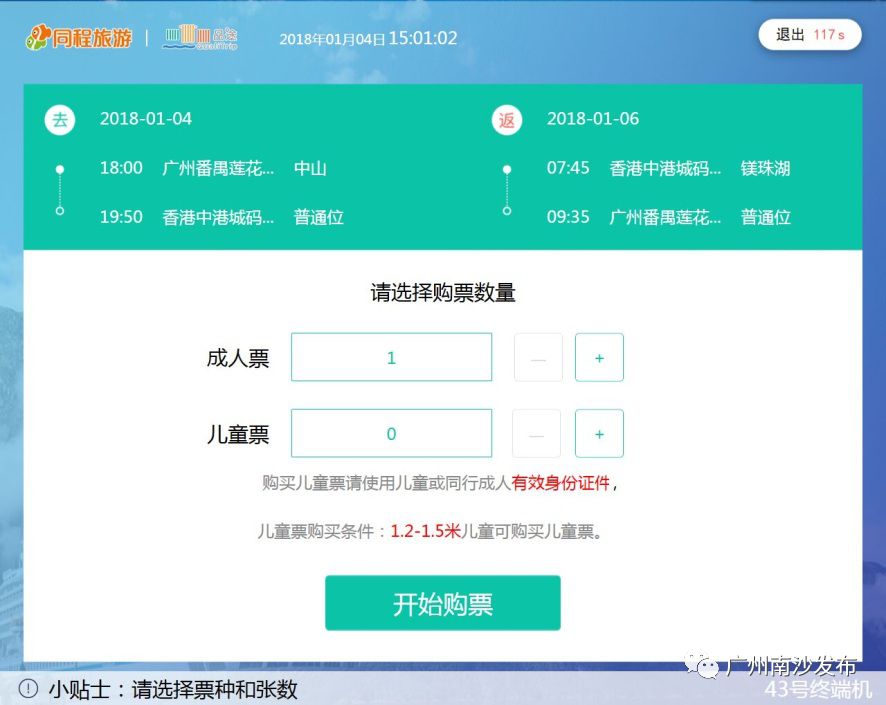
Task: Select the 返 return badge icon
Action: point(507,119)
